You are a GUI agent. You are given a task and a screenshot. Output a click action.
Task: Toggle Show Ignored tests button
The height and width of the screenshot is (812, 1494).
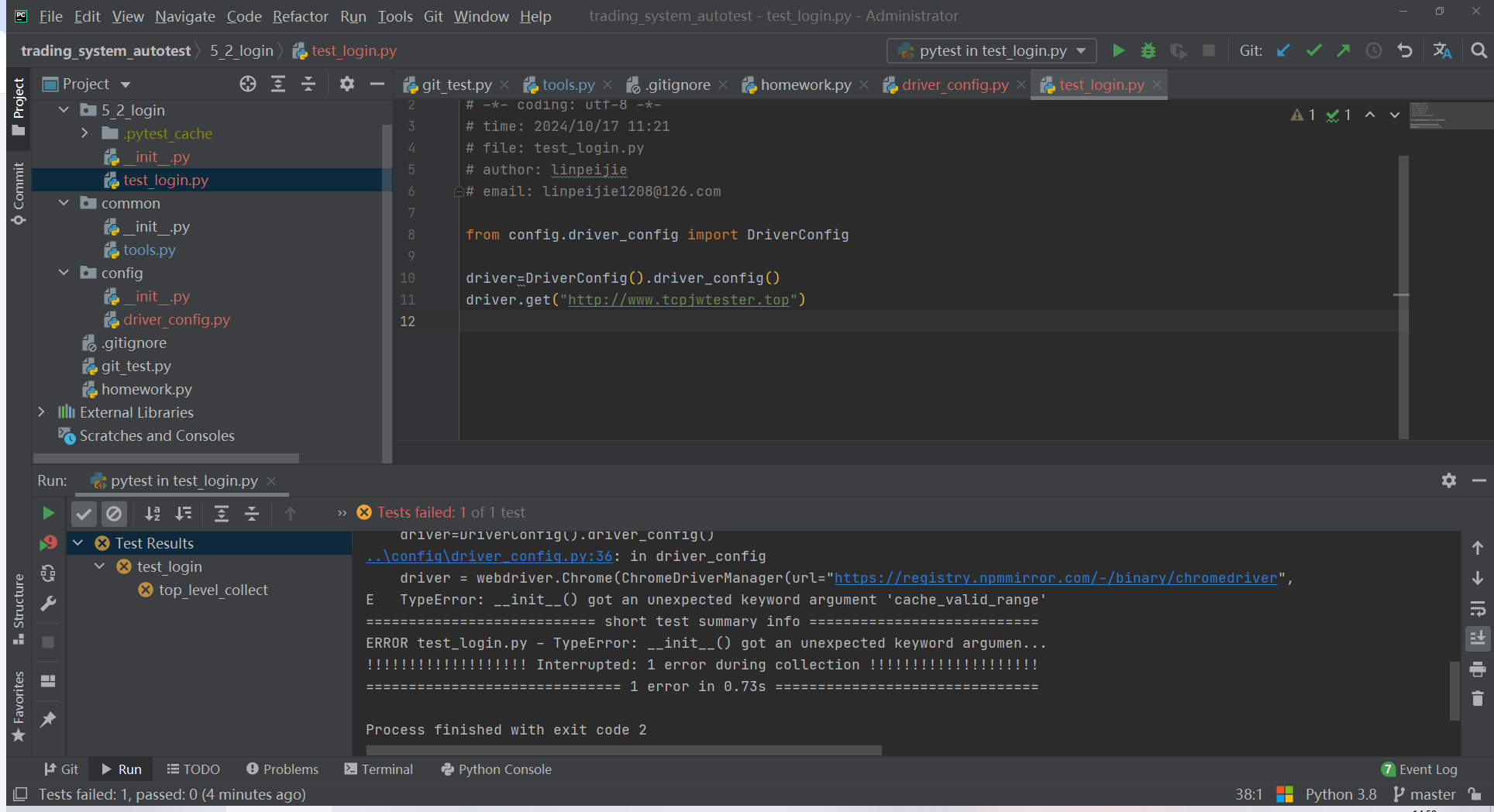click(x=114, y=513)
